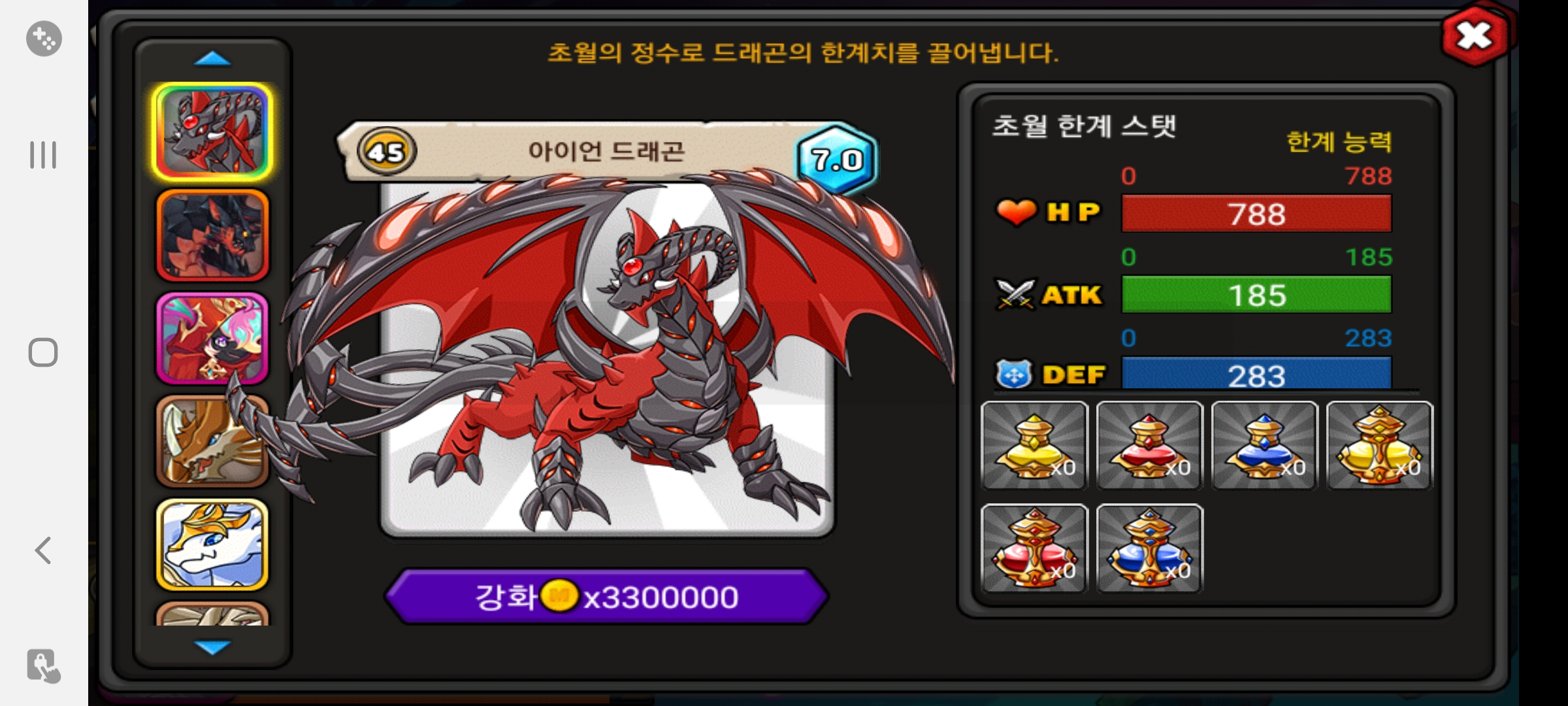Screen dimensions: 1568x706
Task: Click the red HP bar showing 788
Action: coord(1256,214)
